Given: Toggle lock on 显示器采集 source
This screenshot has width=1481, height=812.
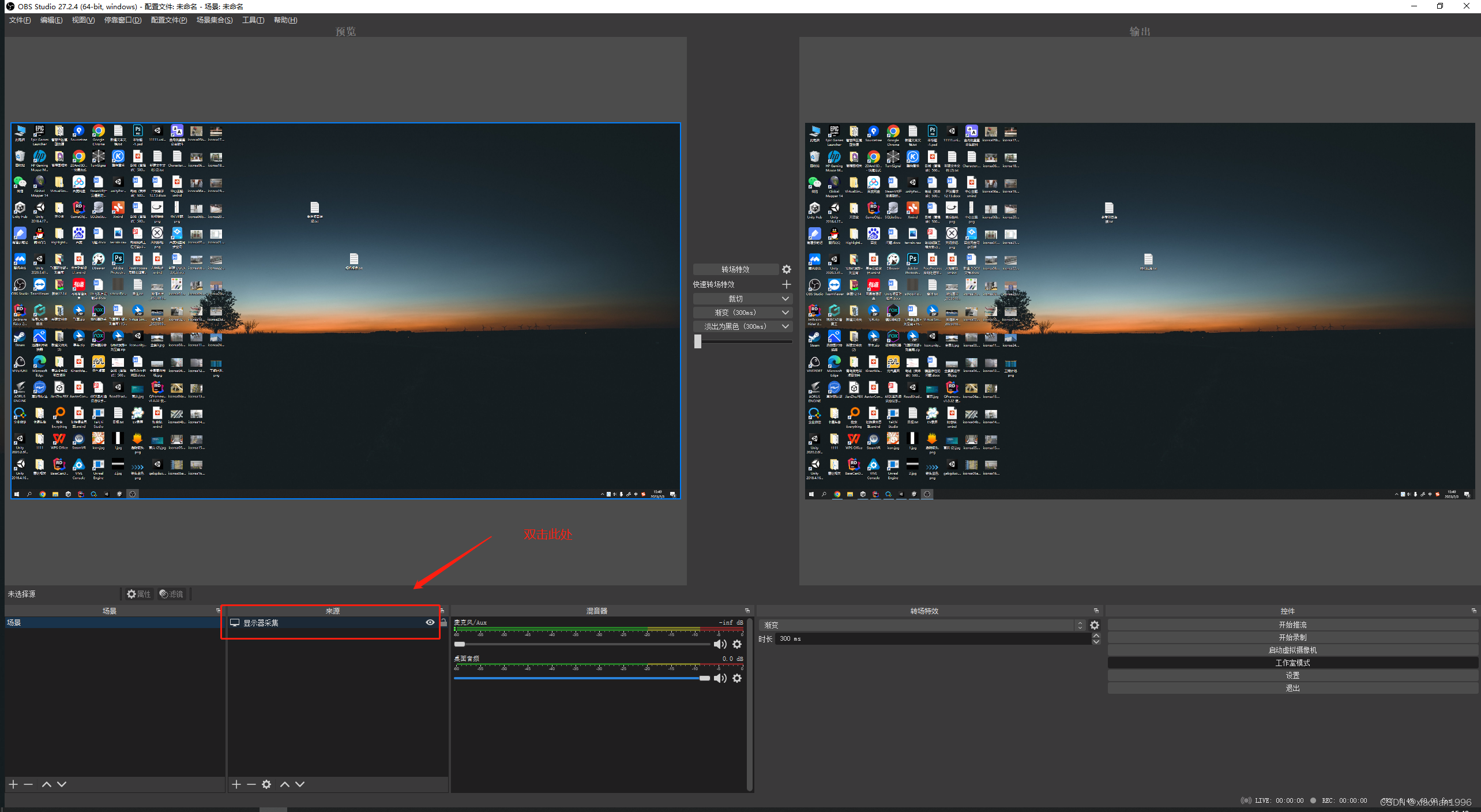Looking at the screenshot, I should [x=443, y=623].
